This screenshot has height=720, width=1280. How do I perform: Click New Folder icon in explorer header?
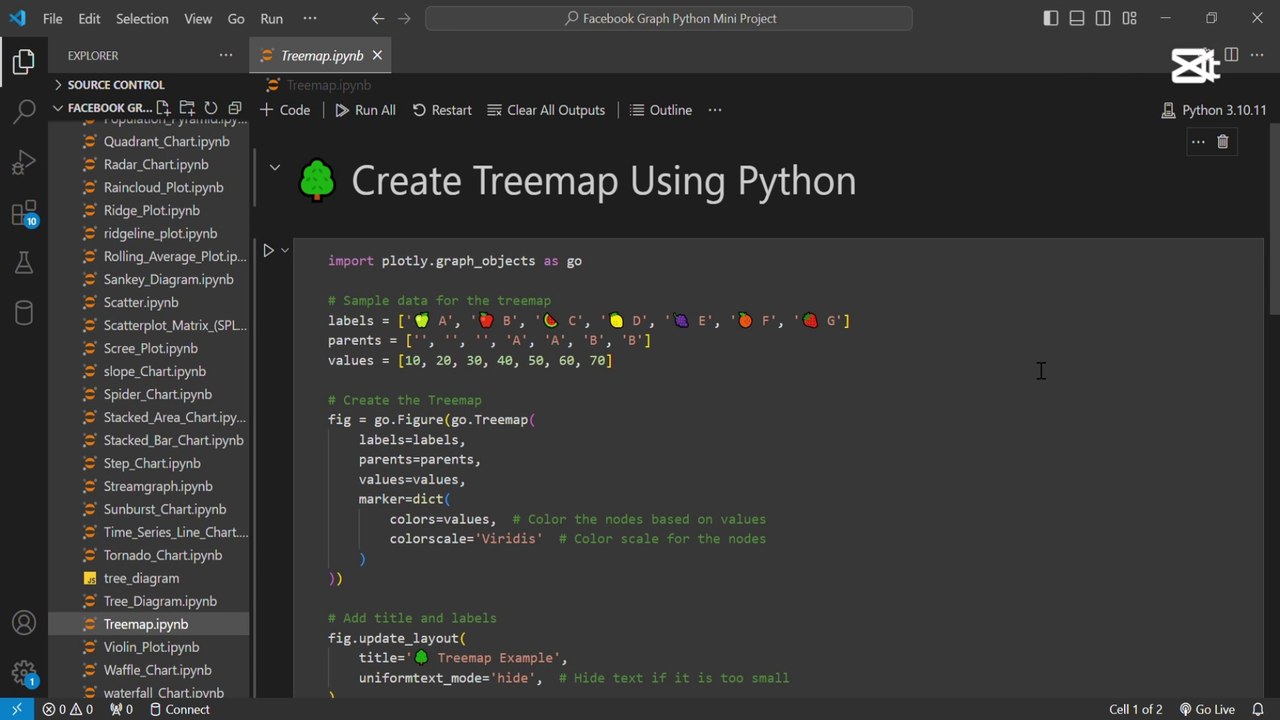187,108
